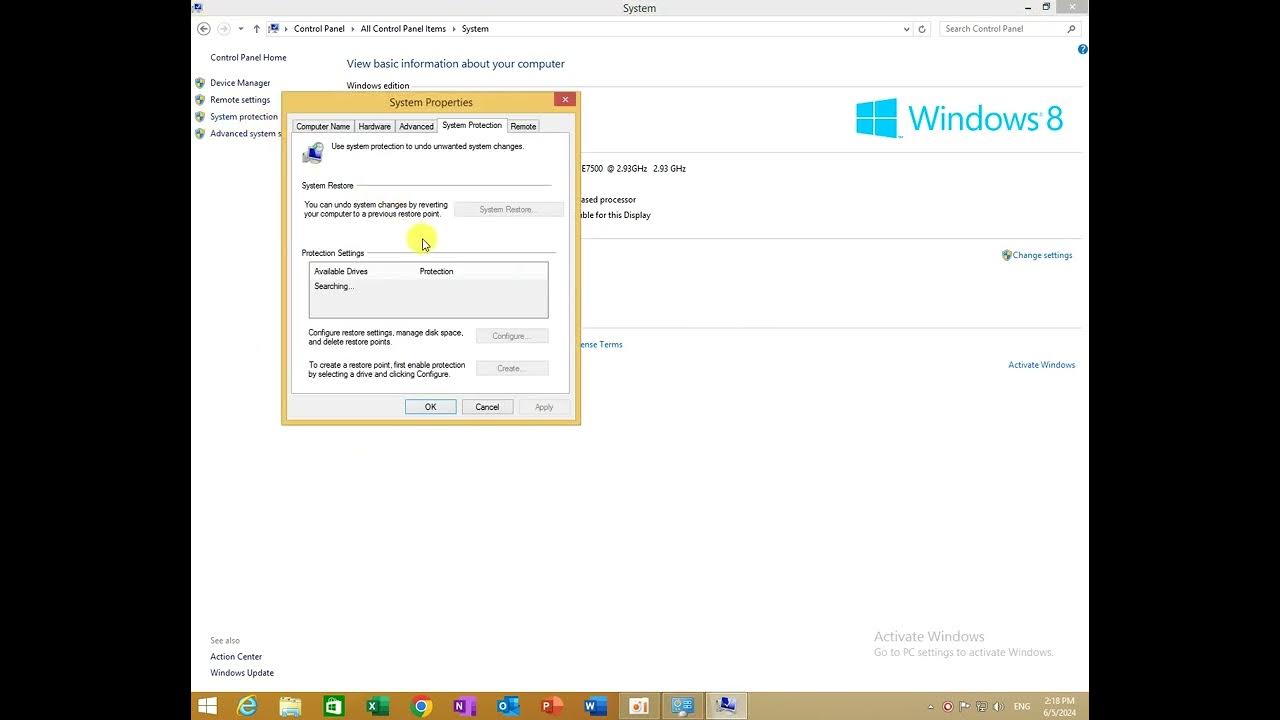Image resolution: width=1280 pixels, height=720 pixels.
Task: Click OK in System Properties
Action: pos(431,407)
